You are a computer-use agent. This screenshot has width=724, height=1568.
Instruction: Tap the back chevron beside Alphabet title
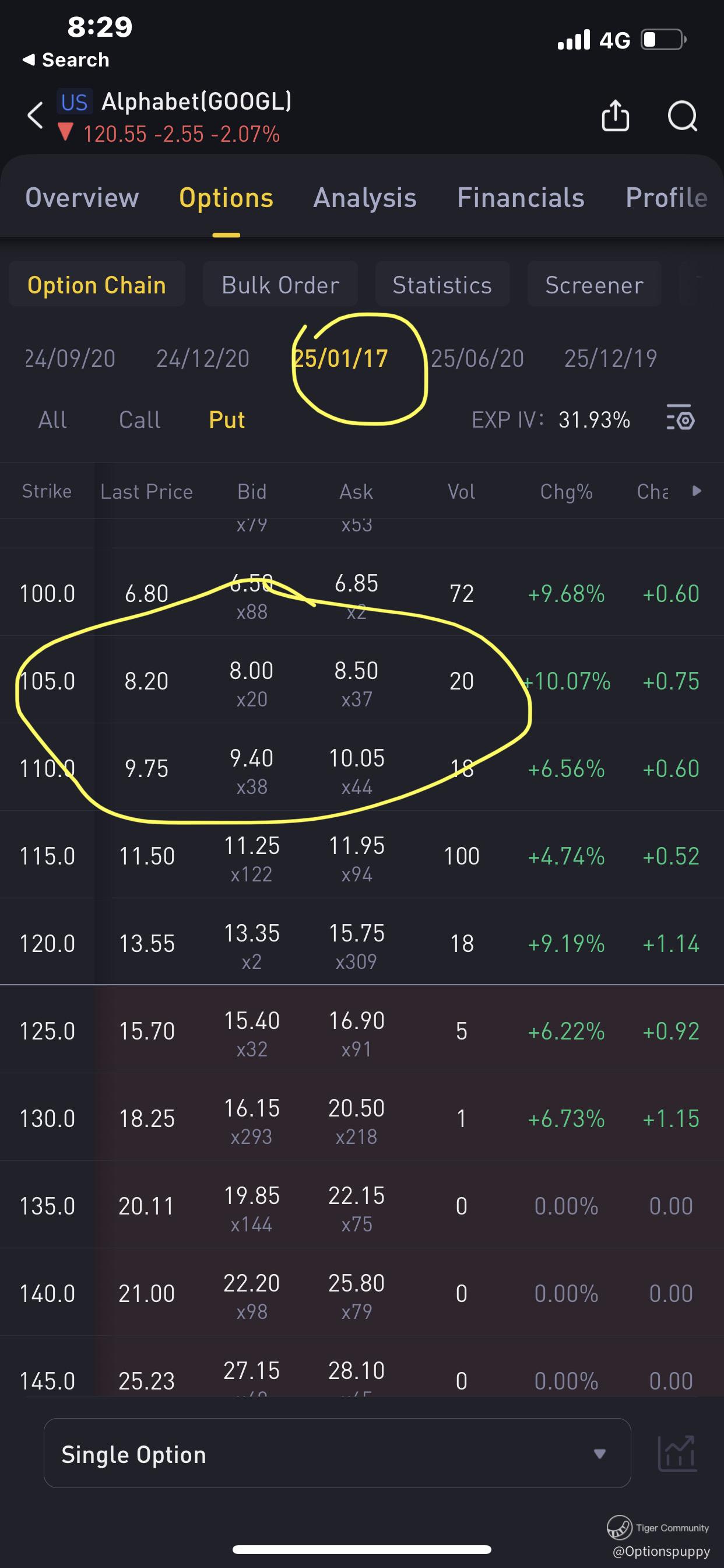coord(36,115)
